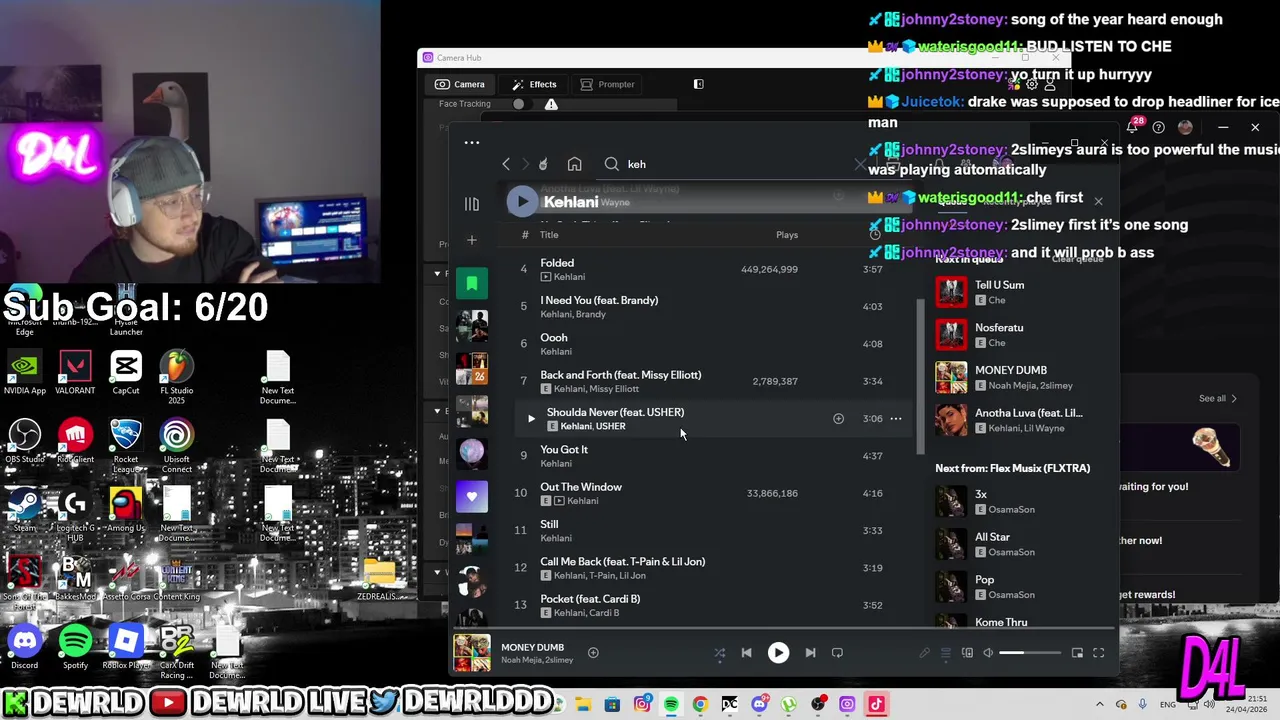Open TikTok app in taskbar

(876, 704)
